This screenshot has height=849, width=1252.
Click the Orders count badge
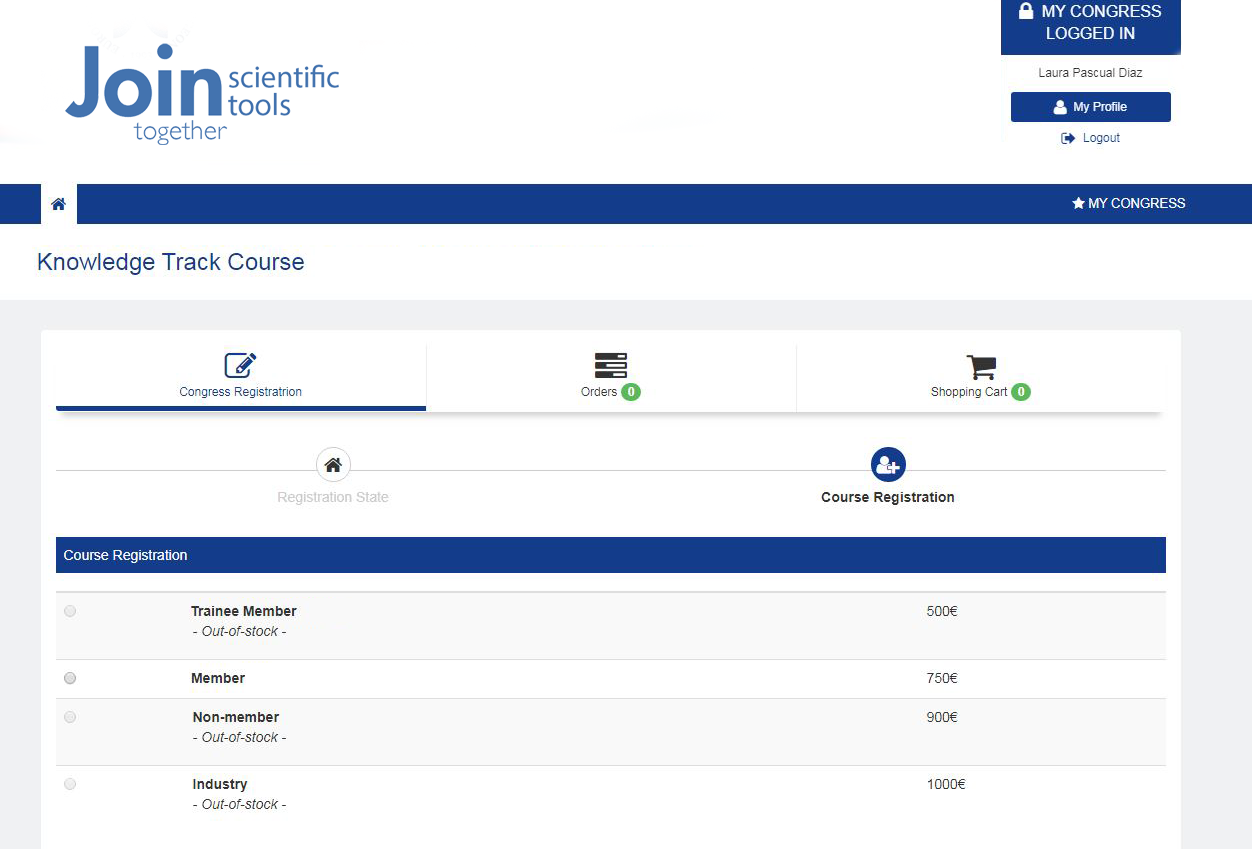[631, 392]
